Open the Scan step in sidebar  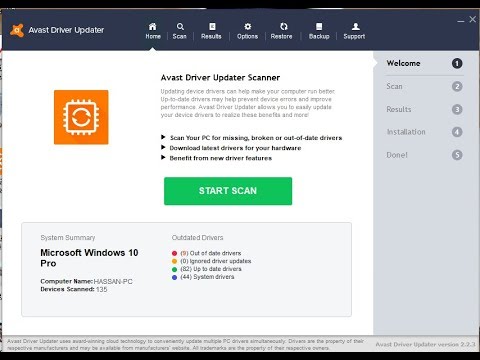(394, 87)
